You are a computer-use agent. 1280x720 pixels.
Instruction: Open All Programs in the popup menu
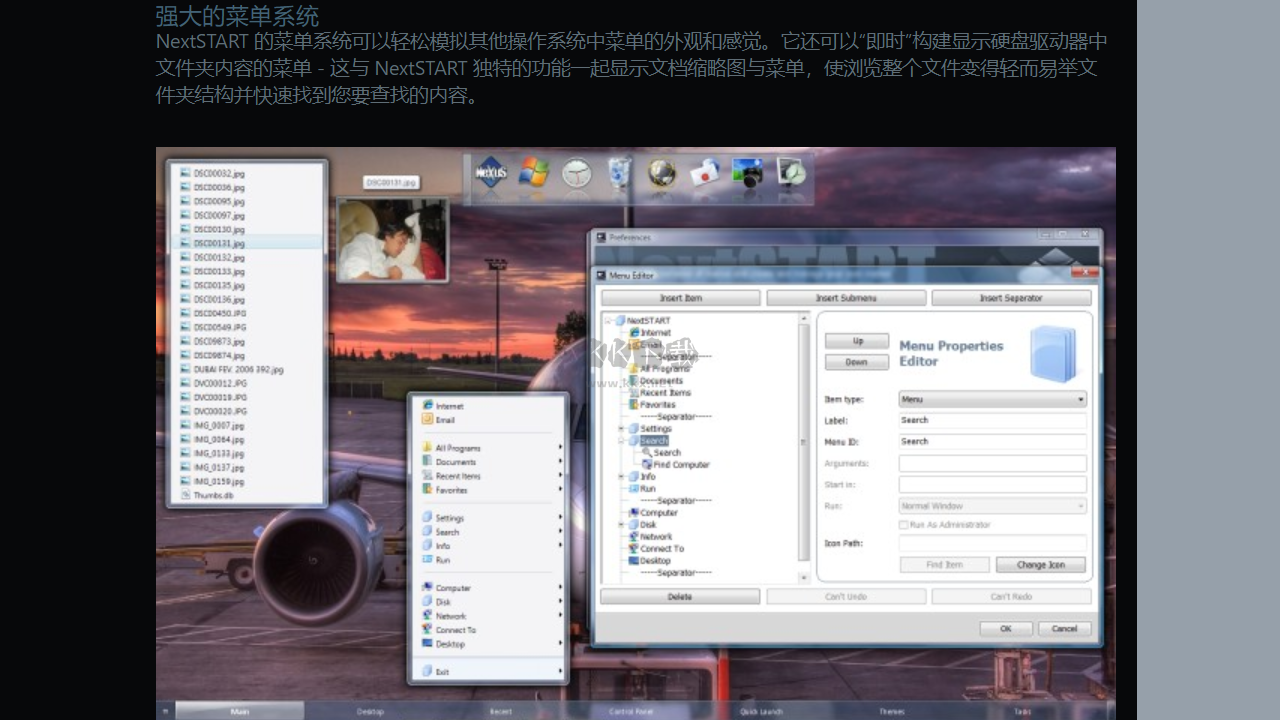click(x=460, y=448)
